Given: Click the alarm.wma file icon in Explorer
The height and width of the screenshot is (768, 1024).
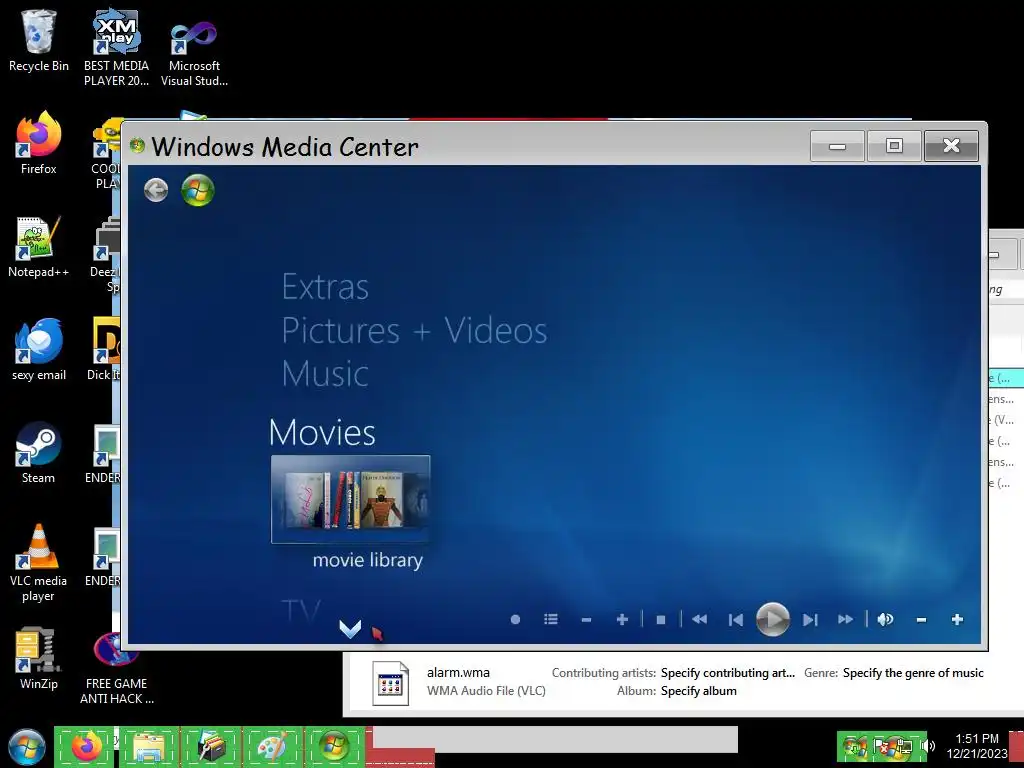Looking at the screenshot, I should 391,683.
